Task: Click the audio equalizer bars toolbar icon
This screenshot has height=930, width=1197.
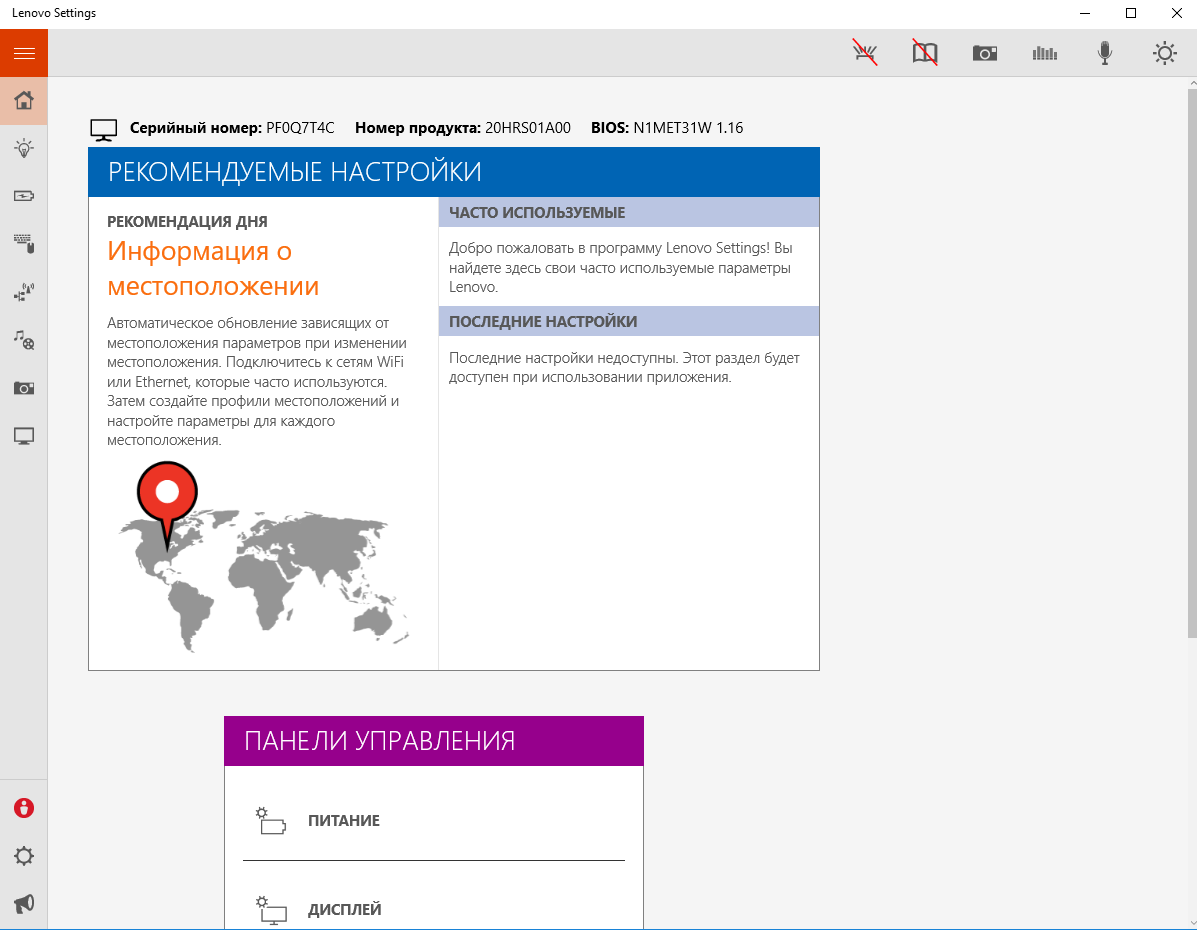Action: [1044, 53]
